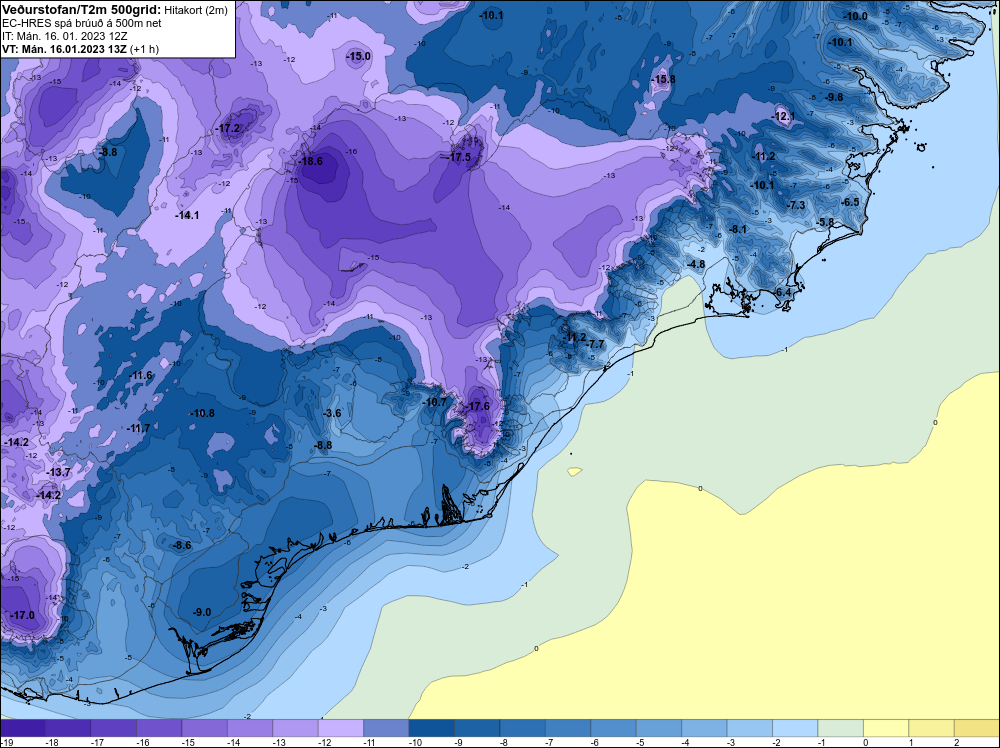Click the -10.8 temperature label

pos(202,413)
